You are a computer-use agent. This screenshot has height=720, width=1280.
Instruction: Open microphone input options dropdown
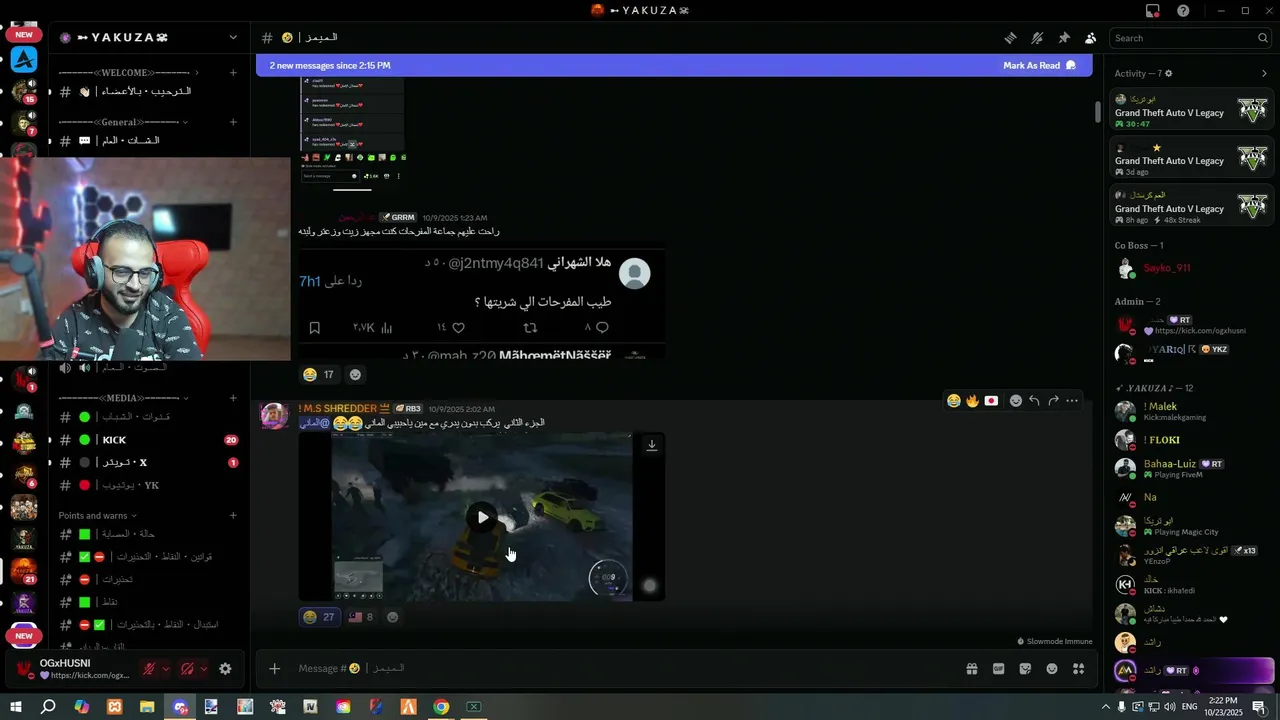coord(165,669)
